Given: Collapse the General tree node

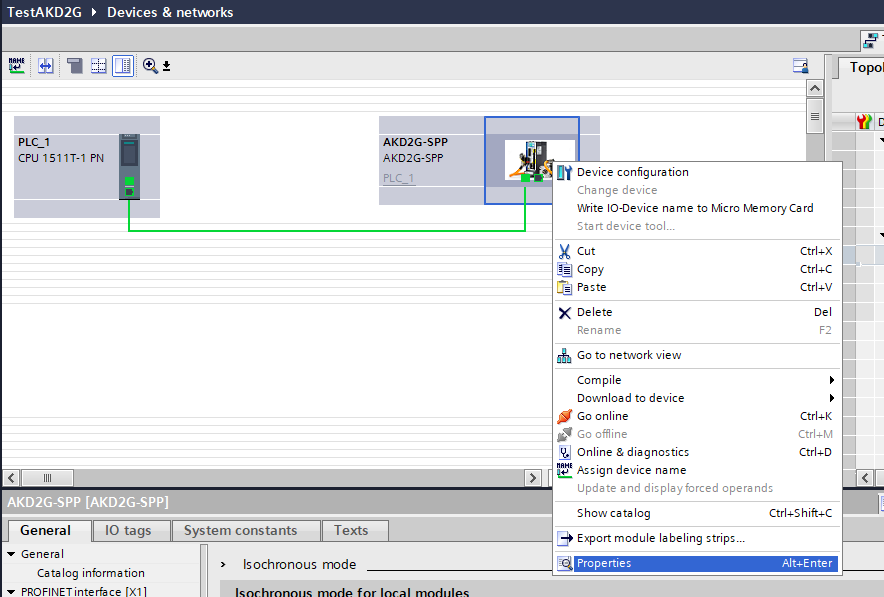Looking at the screenshot, I should coord(11,554).
